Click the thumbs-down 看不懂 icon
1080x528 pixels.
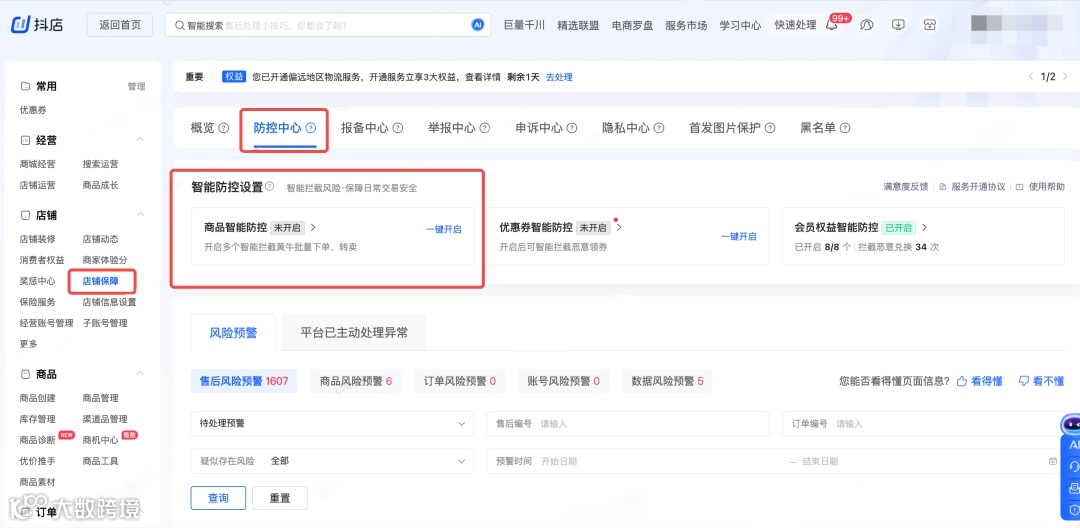1024,381
